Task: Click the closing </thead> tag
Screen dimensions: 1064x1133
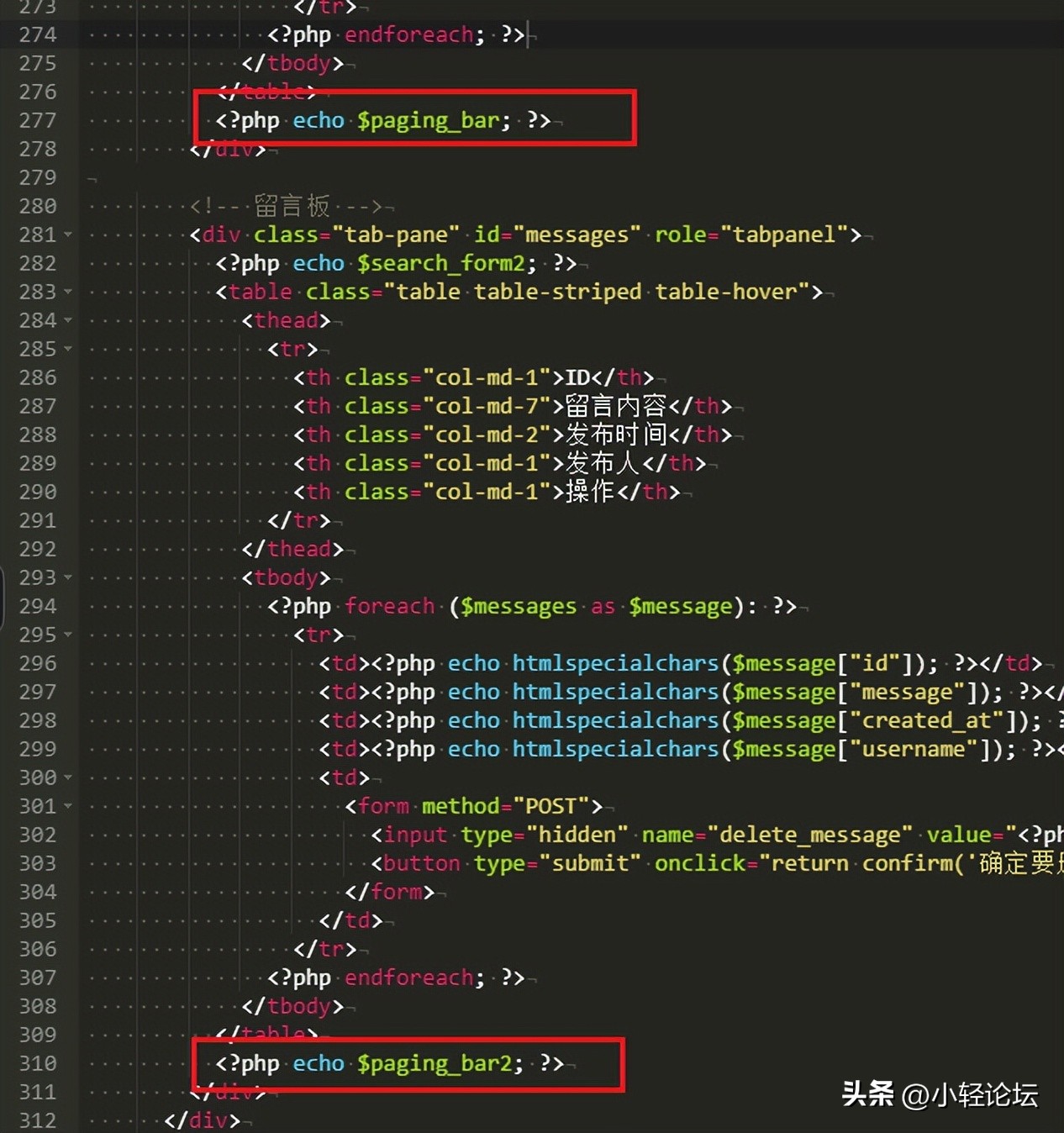Action: [x=292, y=550]
